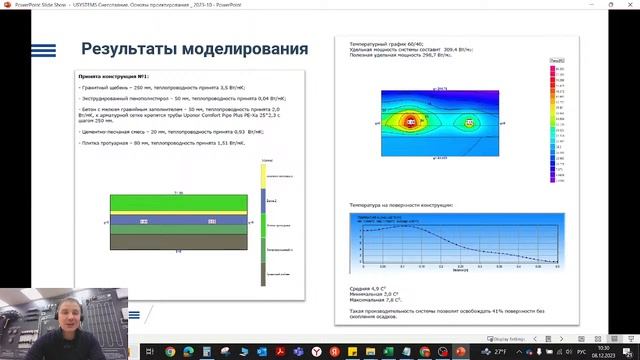Open the Windows notification center

click(628, 351)
